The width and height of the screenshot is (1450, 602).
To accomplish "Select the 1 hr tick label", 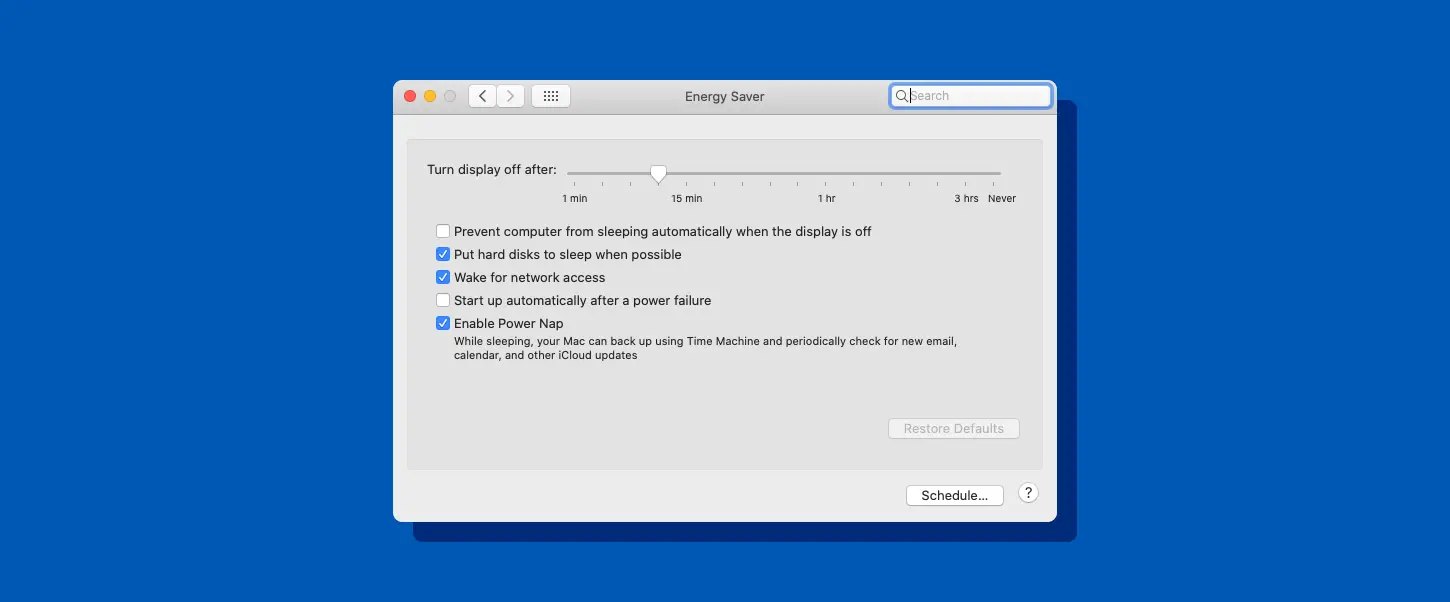I will point(826,198).
